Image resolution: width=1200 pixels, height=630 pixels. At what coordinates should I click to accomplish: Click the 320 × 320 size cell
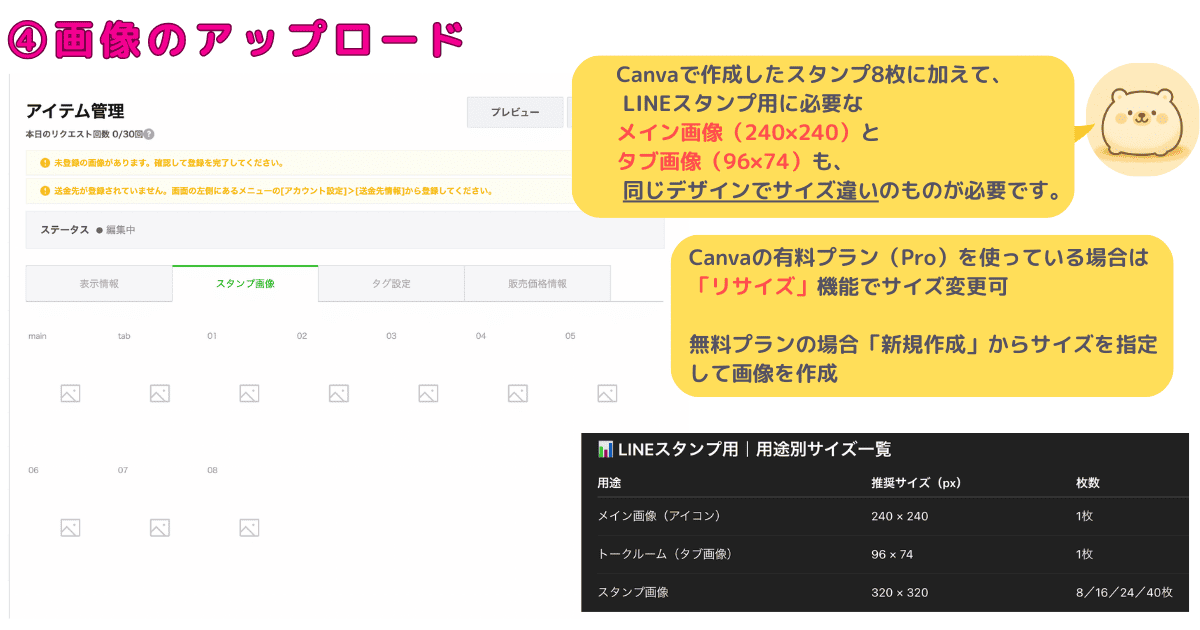[x=900, y=592]
